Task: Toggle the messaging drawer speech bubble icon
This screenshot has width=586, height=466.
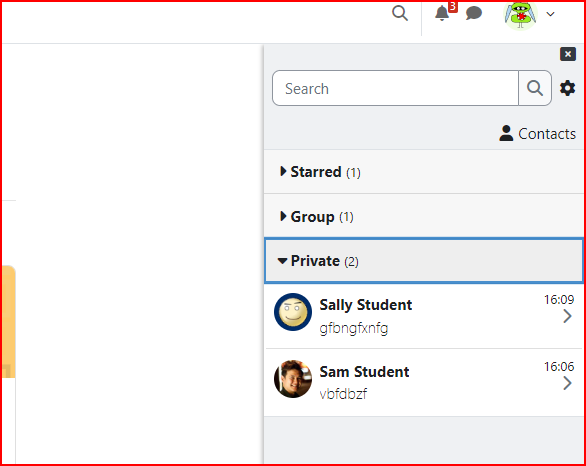Action: click(474, 13)
